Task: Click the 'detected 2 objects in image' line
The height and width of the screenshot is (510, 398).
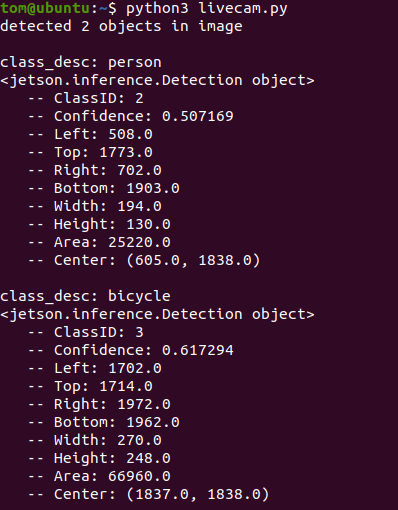Action: [x=121, y=27]
